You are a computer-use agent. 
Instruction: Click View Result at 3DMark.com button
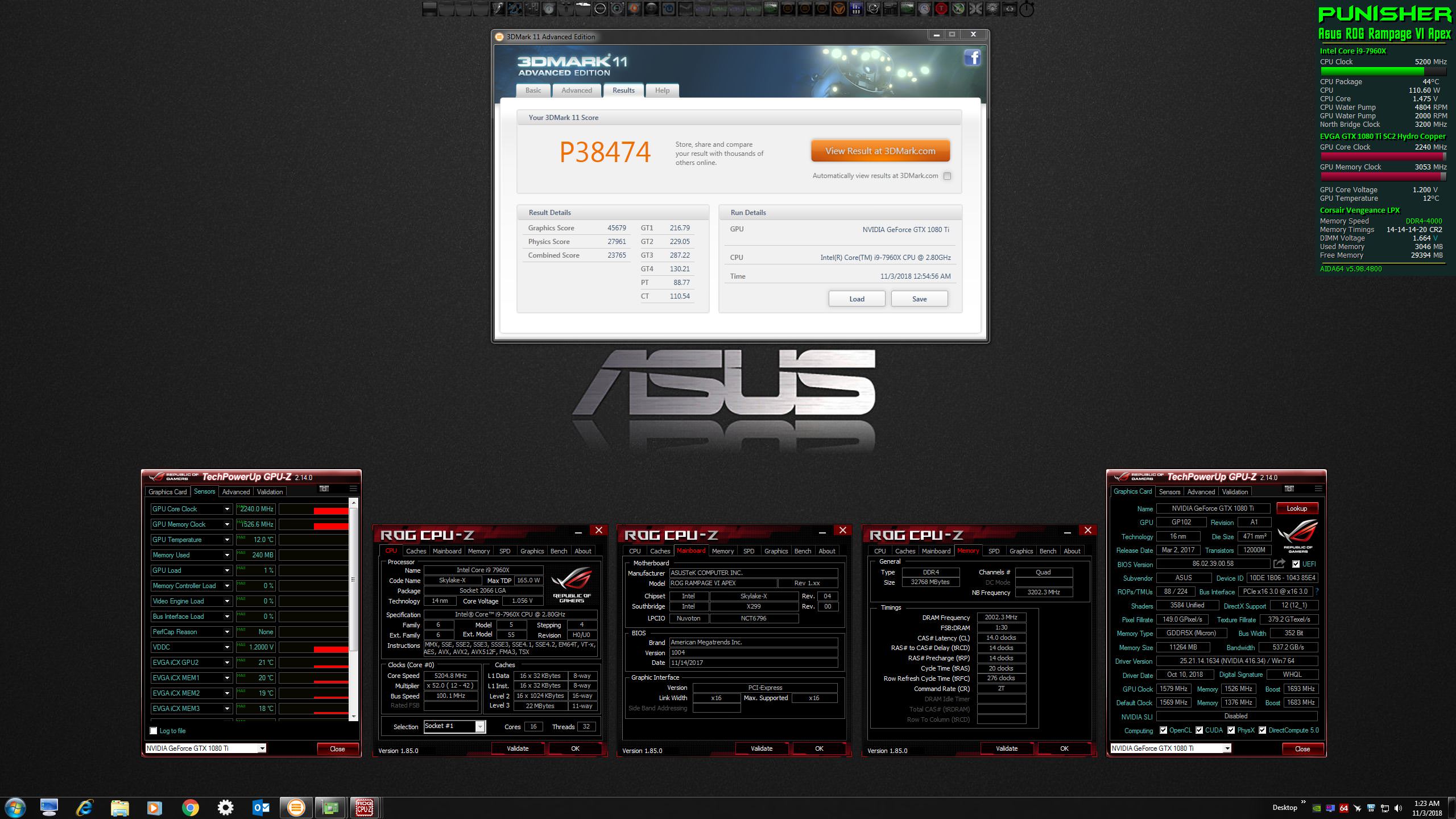click(x=880, y=151)
